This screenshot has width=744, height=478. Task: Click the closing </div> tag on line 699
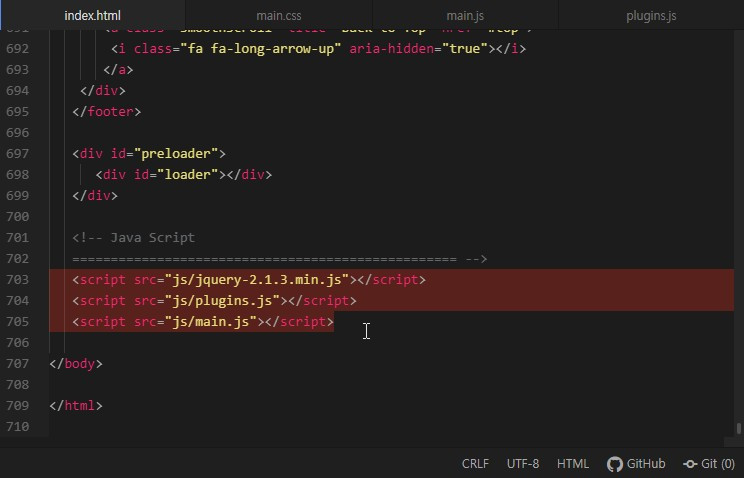point(95,195)
